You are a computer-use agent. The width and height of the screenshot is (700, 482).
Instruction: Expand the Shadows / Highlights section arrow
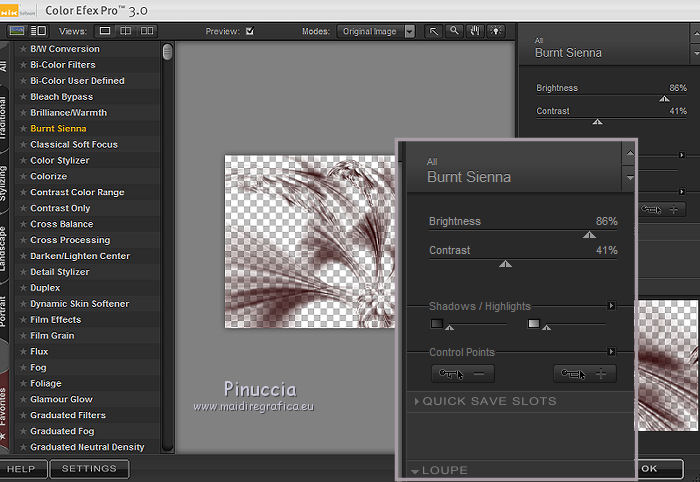[612, 306]
